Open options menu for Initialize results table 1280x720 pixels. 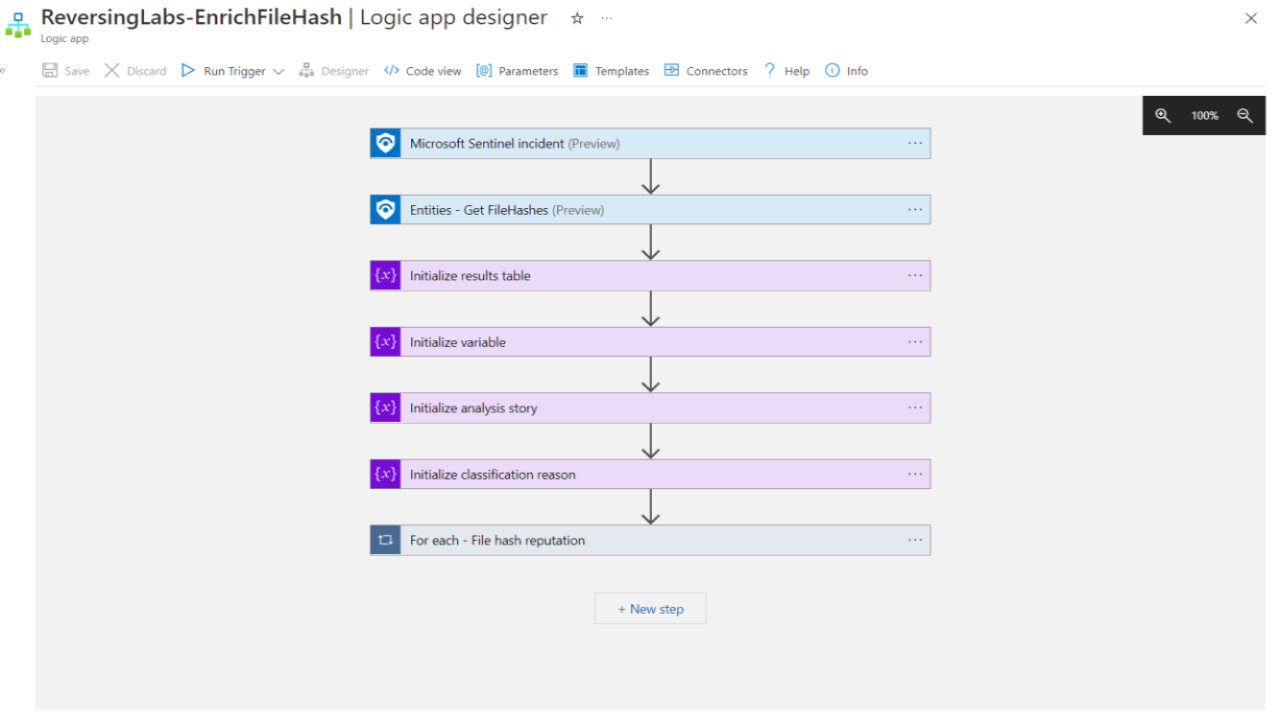pyautogui.click(x=915, y=276)
